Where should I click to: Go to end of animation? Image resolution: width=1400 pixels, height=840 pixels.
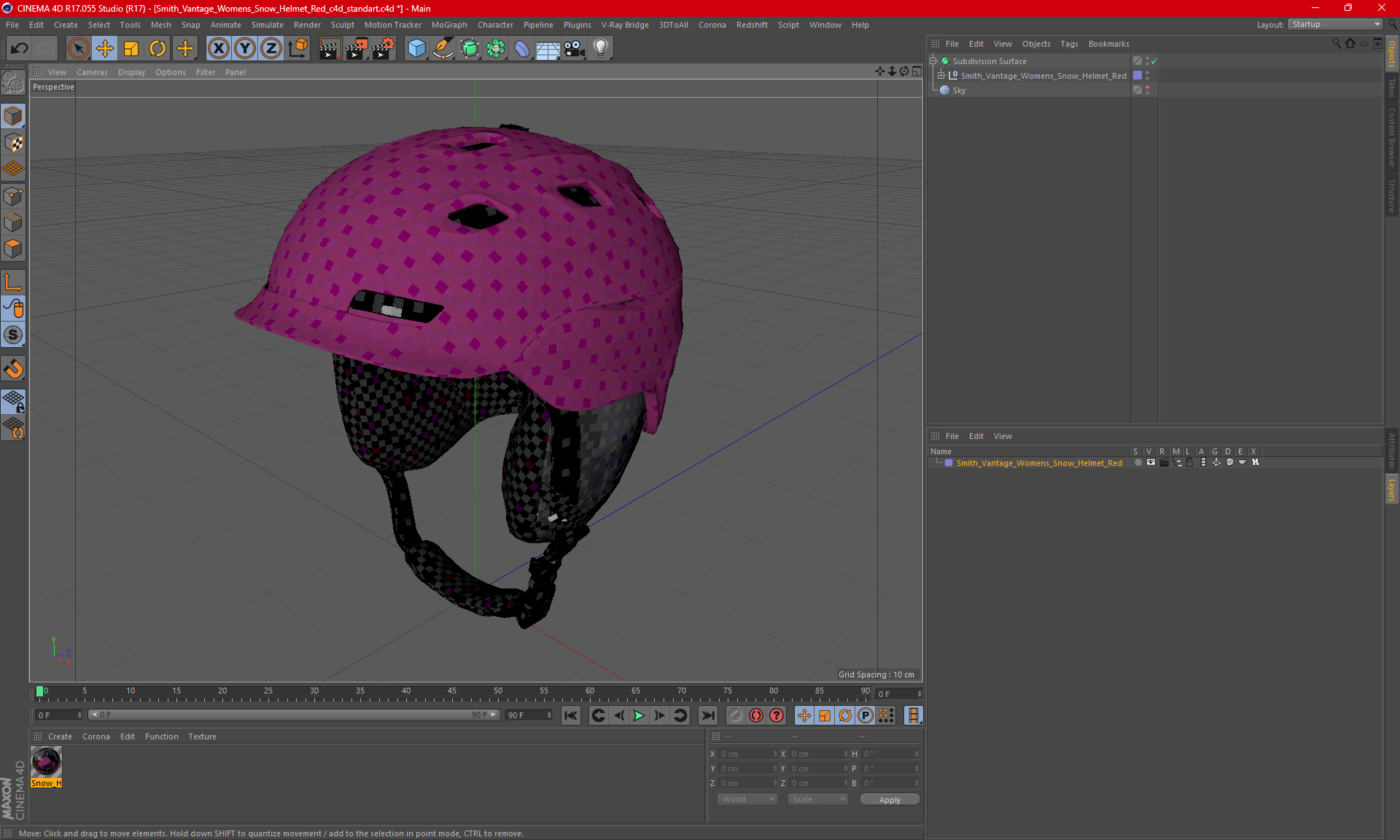pos(707,715)
